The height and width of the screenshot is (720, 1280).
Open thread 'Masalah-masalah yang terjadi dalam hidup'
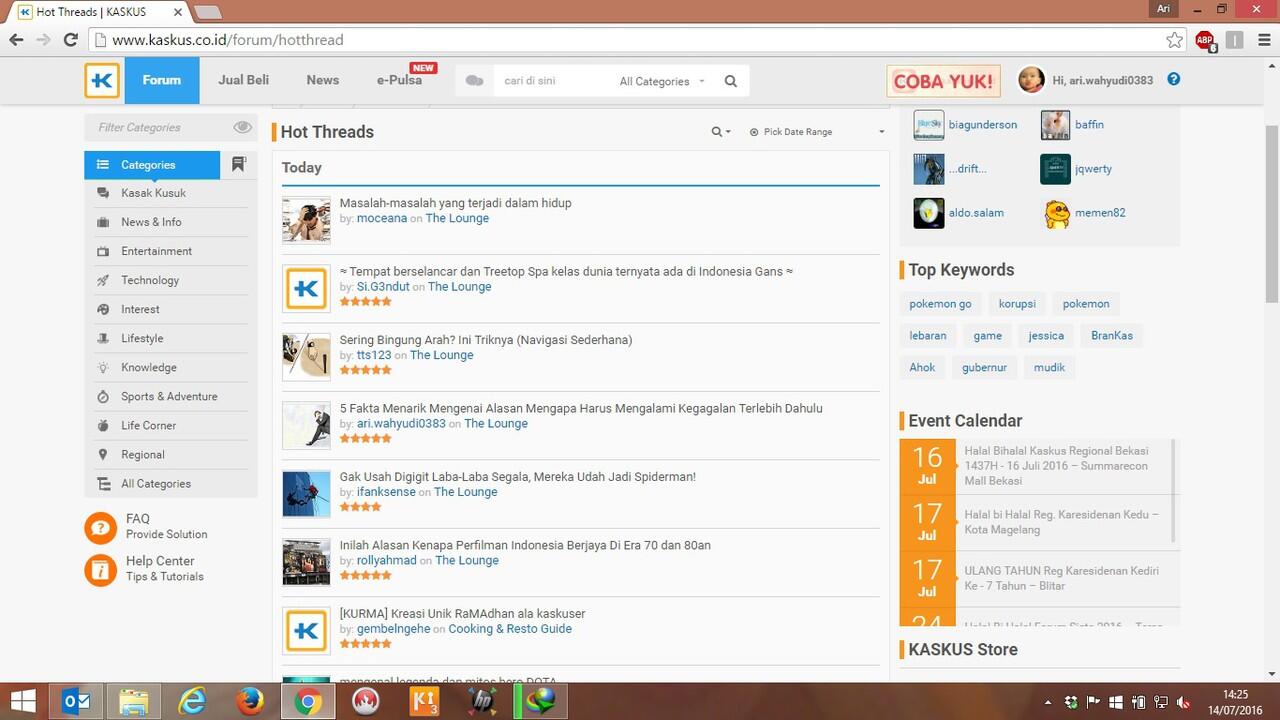point(455,203)
